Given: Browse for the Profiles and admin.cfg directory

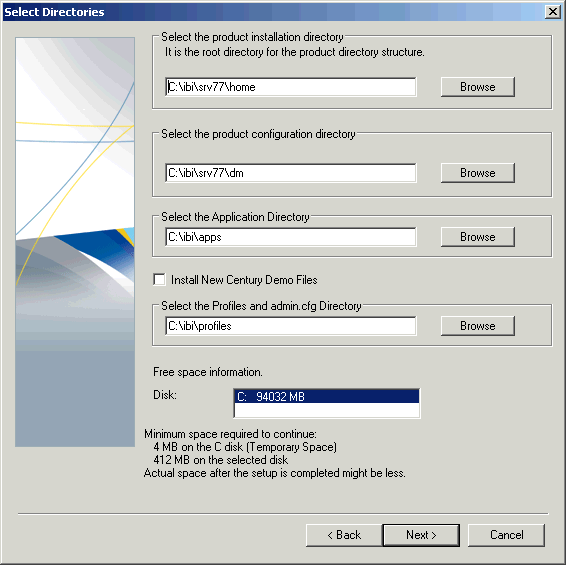Looking at the screenshot, I should tap(478, 326).
